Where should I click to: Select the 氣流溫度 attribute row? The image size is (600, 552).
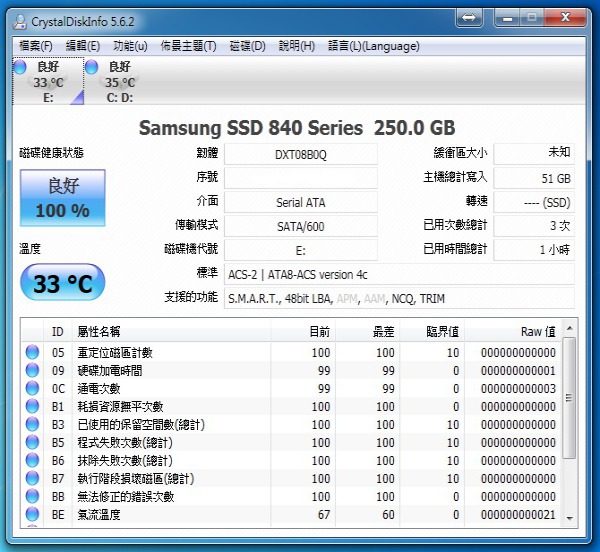(292, 514)
